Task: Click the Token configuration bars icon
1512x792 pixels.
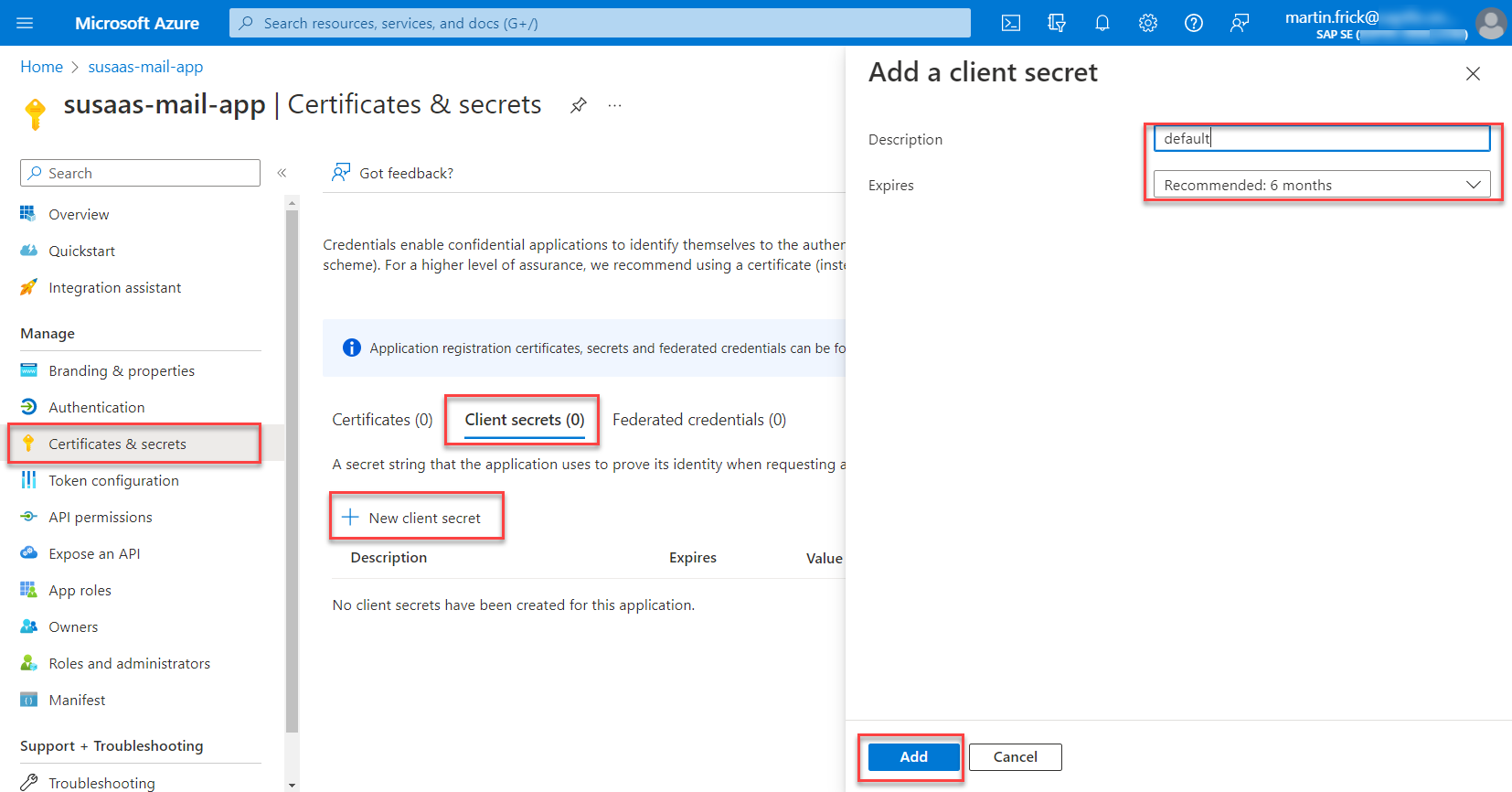Action: coord(28,480)
